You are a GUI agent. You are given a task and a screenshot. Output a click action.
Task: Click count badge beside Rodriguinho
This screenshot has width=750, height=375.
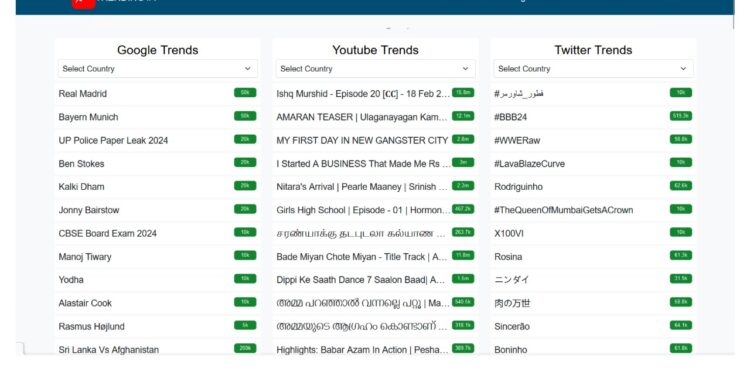point(681,186)
